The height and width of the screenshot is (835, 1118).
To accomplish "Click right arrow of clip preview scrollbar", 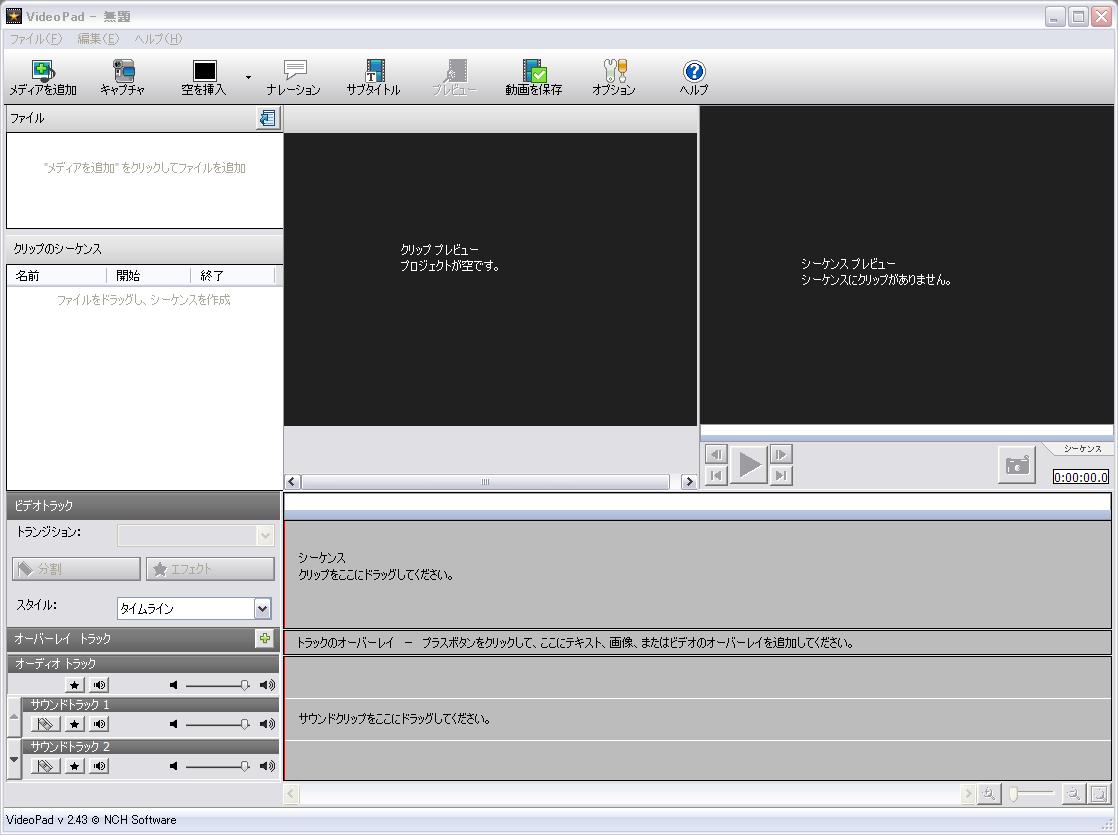I will click(x=688, y=482).
